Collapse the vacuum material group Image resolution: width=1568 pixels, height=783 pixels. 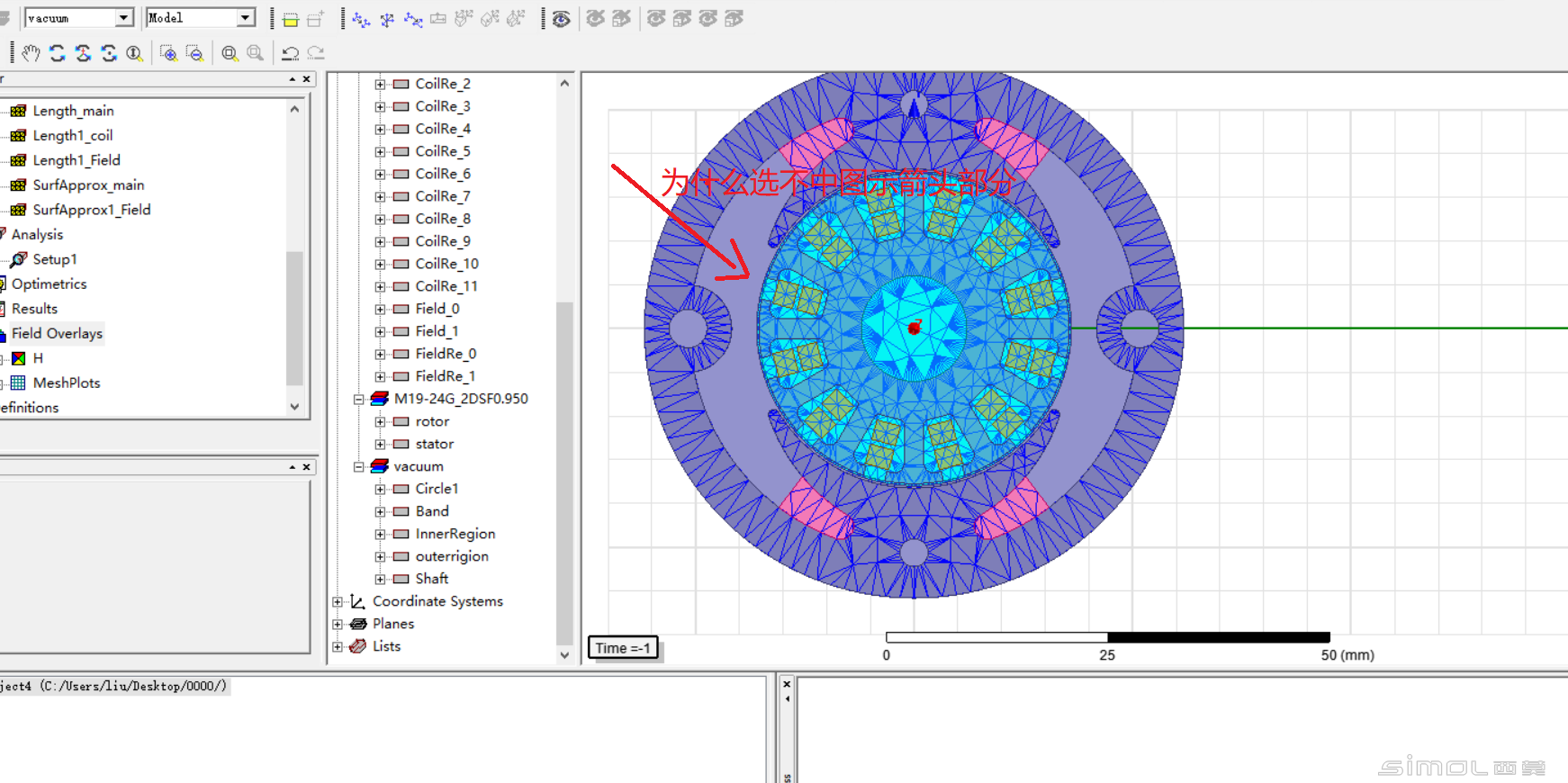[358, 466]
